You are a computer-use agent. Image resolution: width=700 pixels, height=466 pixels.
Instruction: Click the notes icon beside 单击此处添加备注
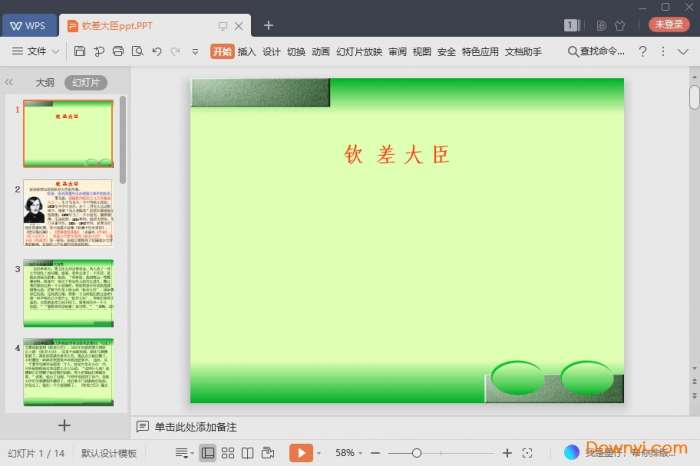142,427
